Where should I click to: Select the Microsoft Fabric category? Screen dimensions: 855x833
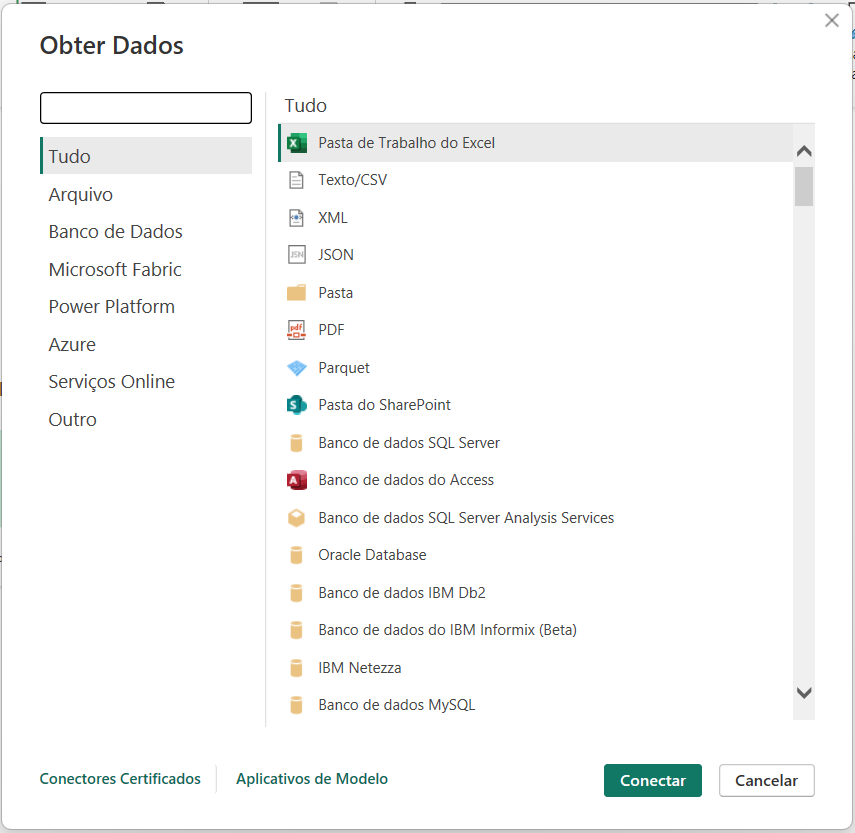[115, 270]
